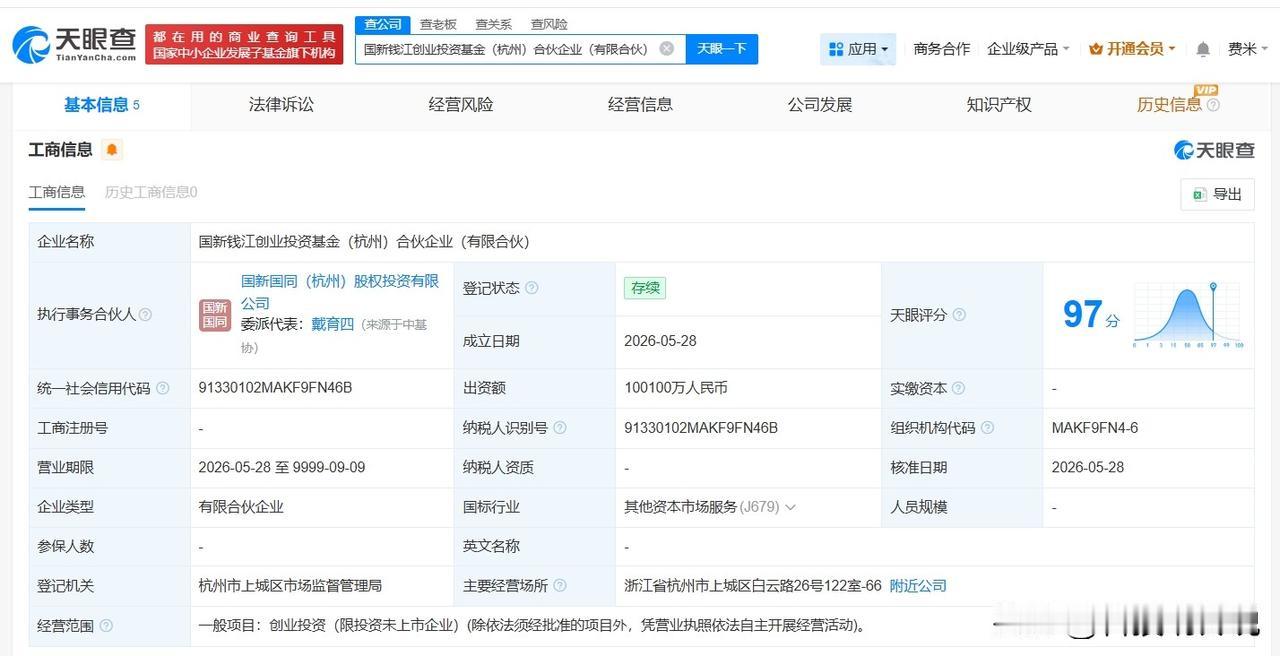Click help icon next to 经营范围
This screenshot has height=656, width=1280.
pyautogui.click(x=106, y=626)
